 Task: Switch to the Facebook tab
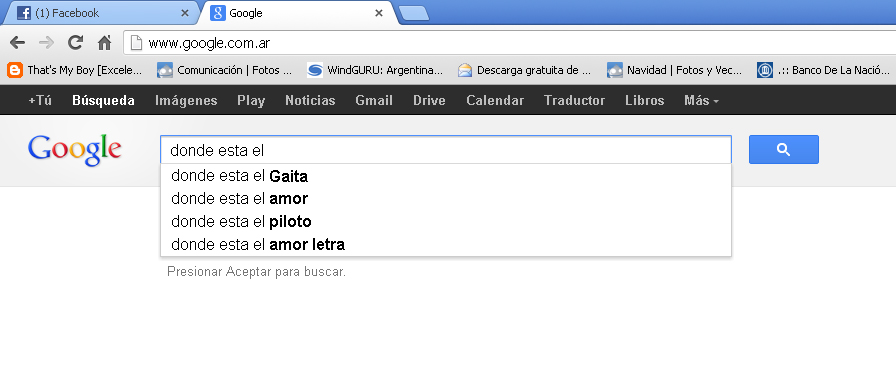coord(100,13)
